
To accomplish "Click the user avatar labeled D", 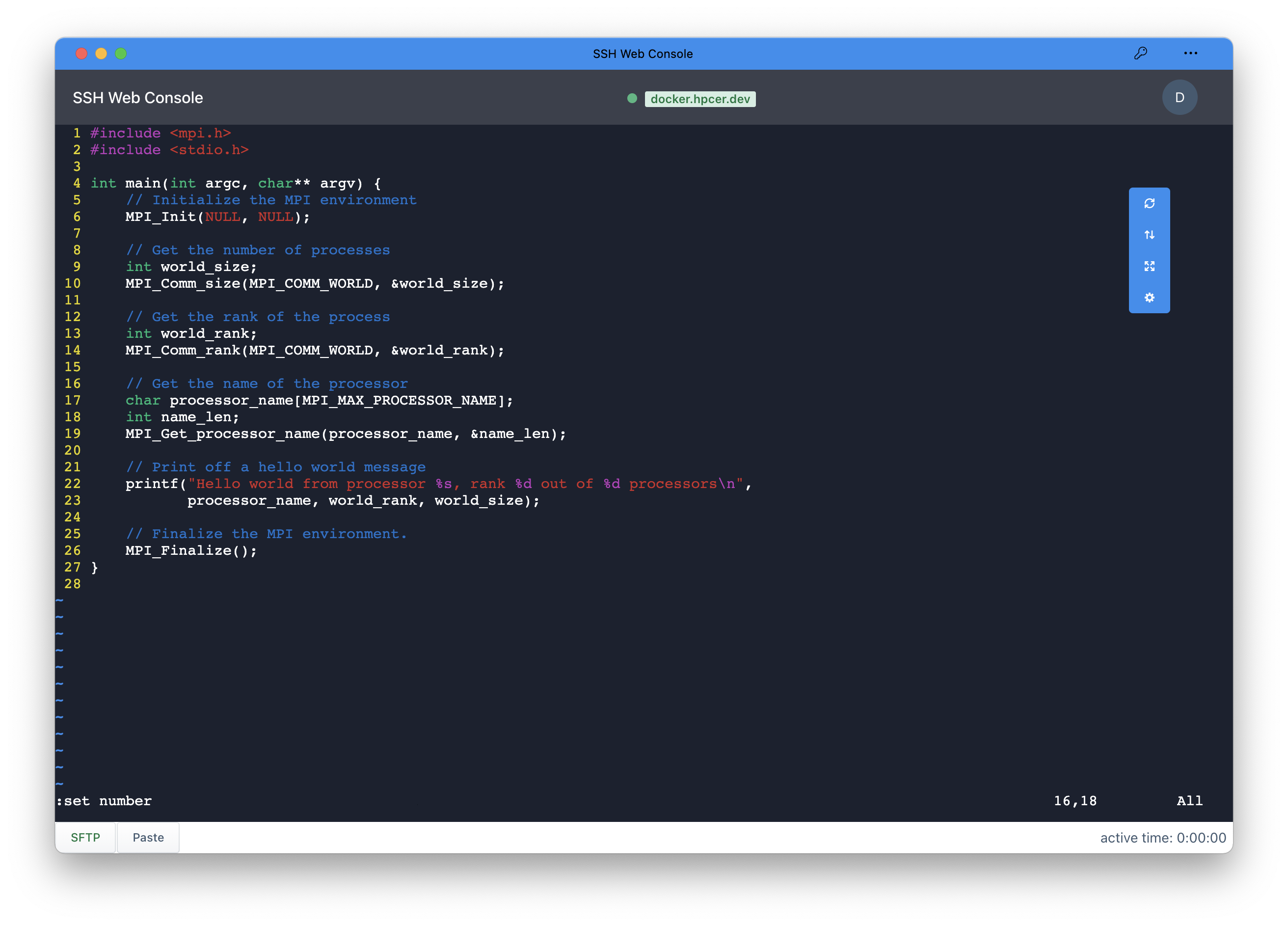I will [x=1179, y=98].
